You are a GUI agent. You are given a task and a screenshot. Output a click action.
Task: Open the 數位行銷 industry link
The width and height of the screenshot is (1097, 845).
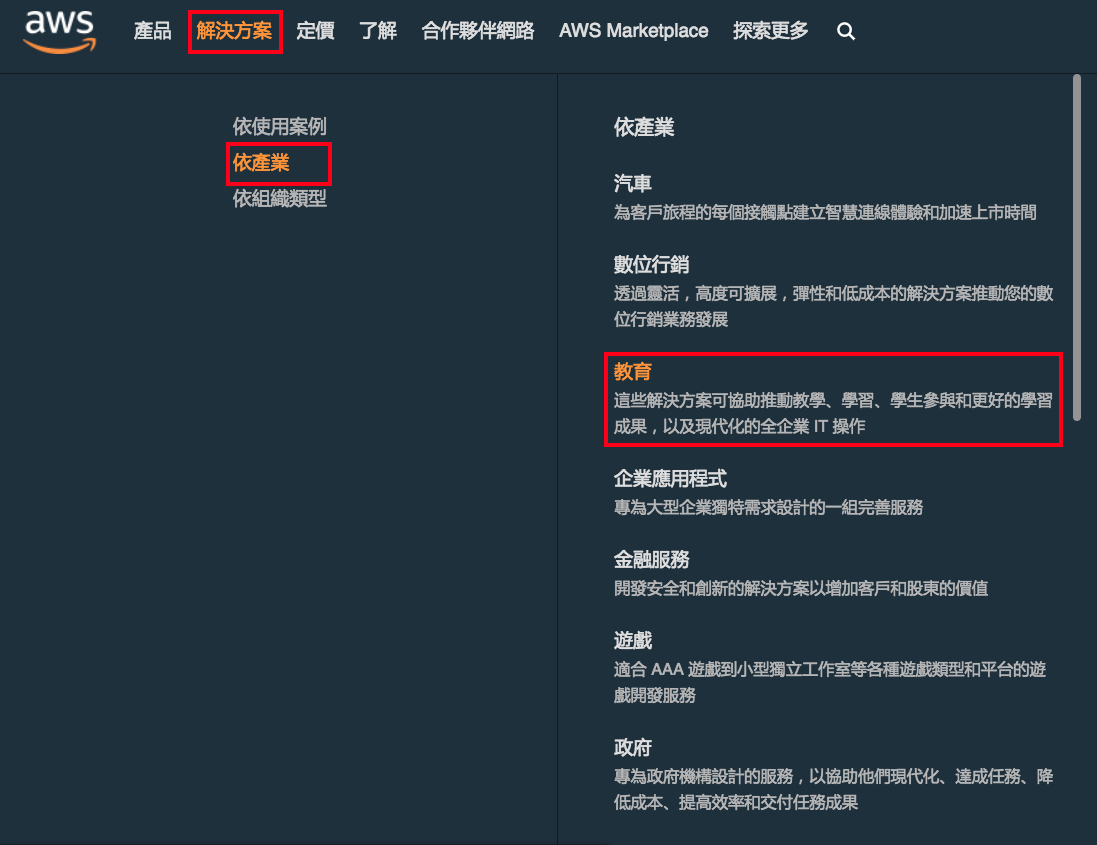click(x=651, y=264)
